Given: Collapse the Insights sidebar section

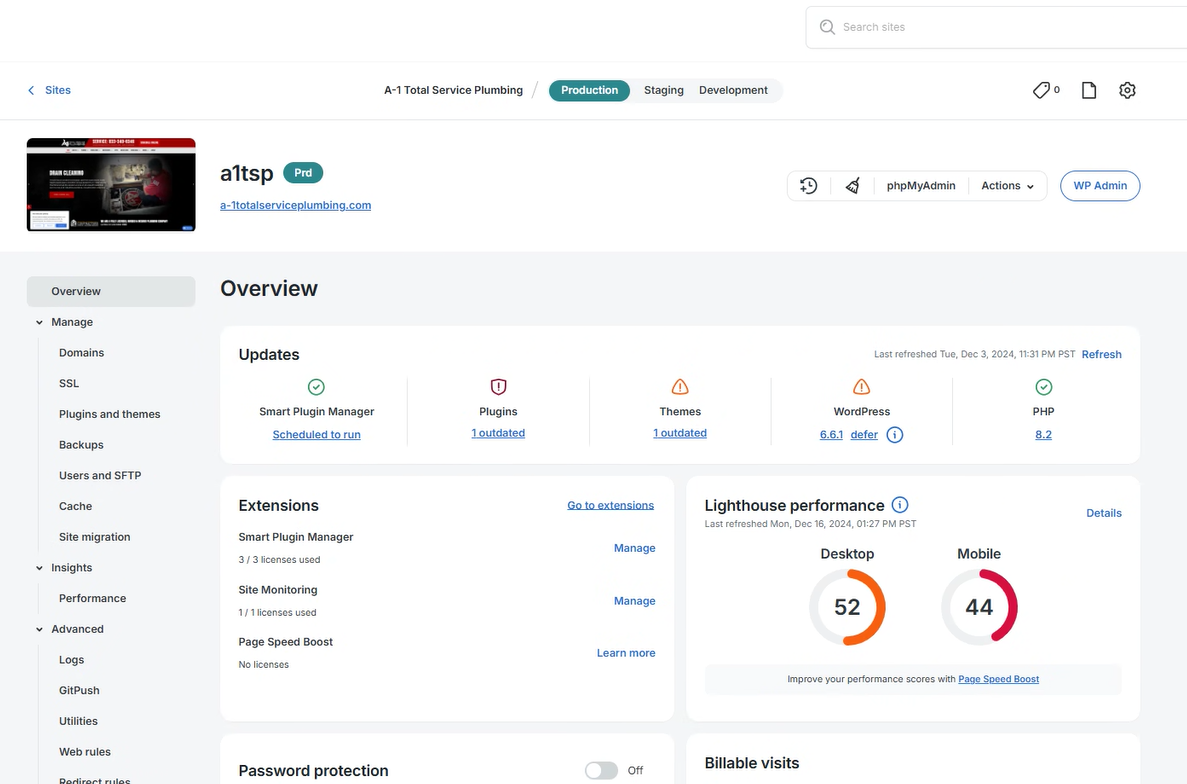Looking at the screenshot, I should 40,568.
